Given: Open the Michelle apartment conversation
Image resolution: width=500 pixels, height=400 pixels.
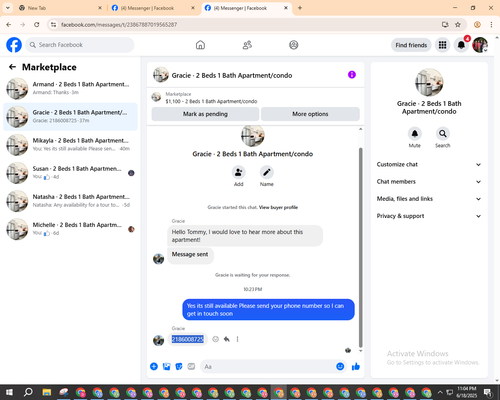Looking at the screenshot, I should 70,229.
